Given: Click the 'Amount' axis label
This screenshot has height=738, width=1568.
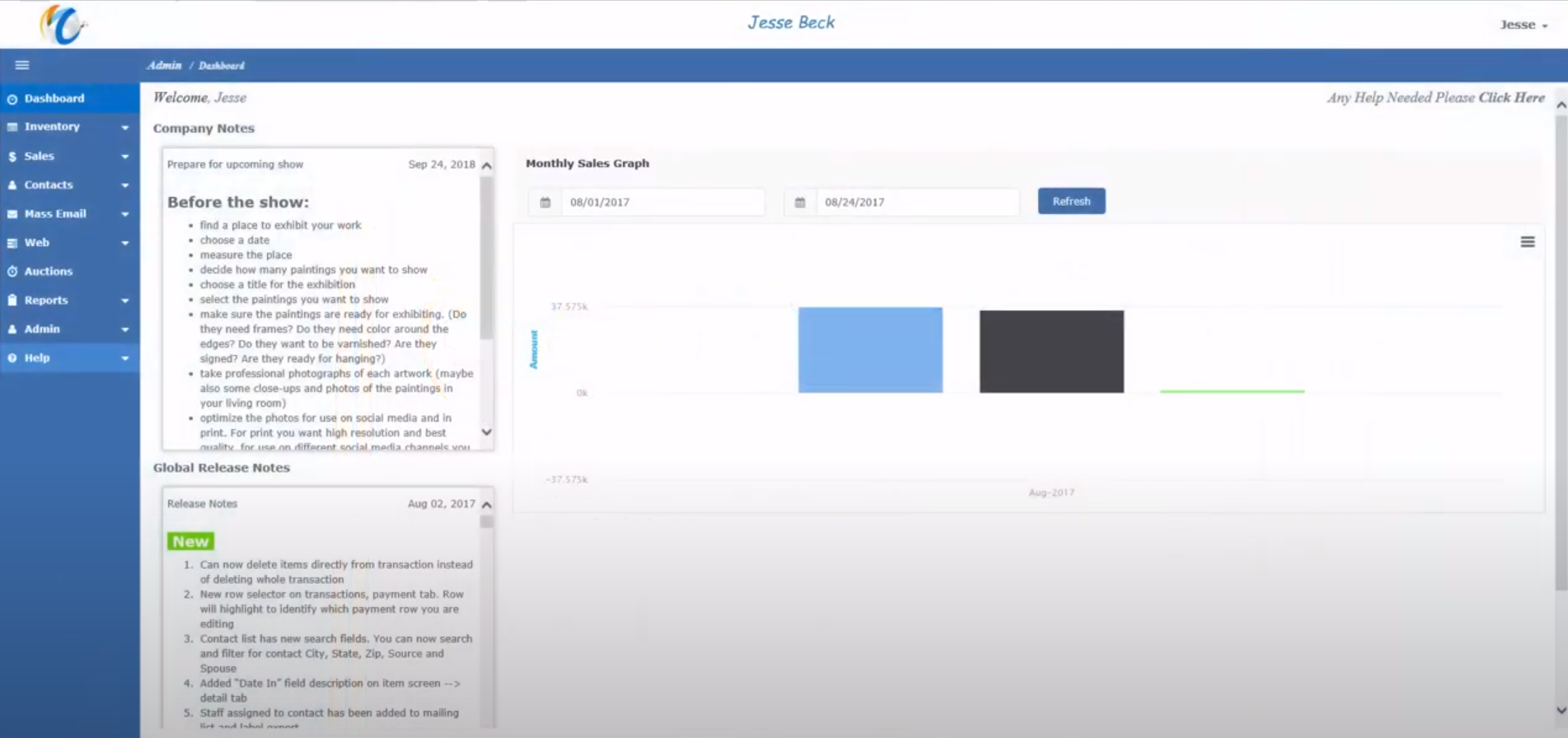Looking at the screenshot, I should pyautogui.click(x=534, y=349).
